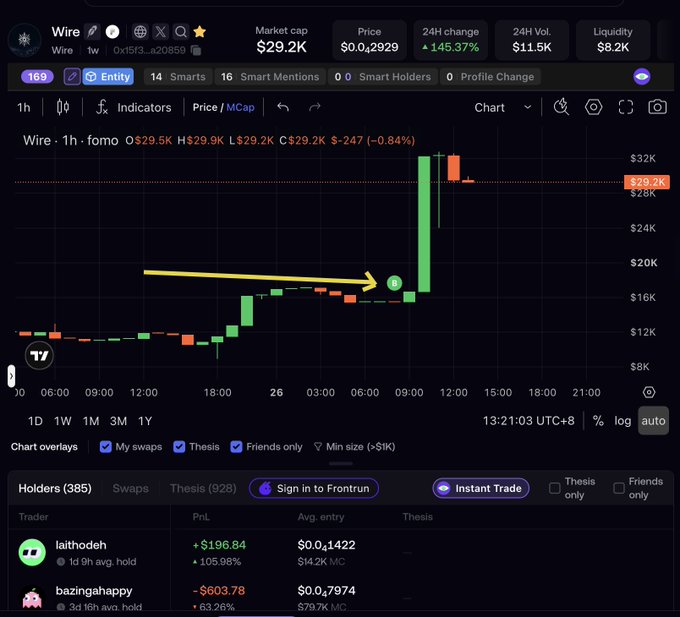Switch to the Swaps tab
The image size is (680, 617).
131,488
